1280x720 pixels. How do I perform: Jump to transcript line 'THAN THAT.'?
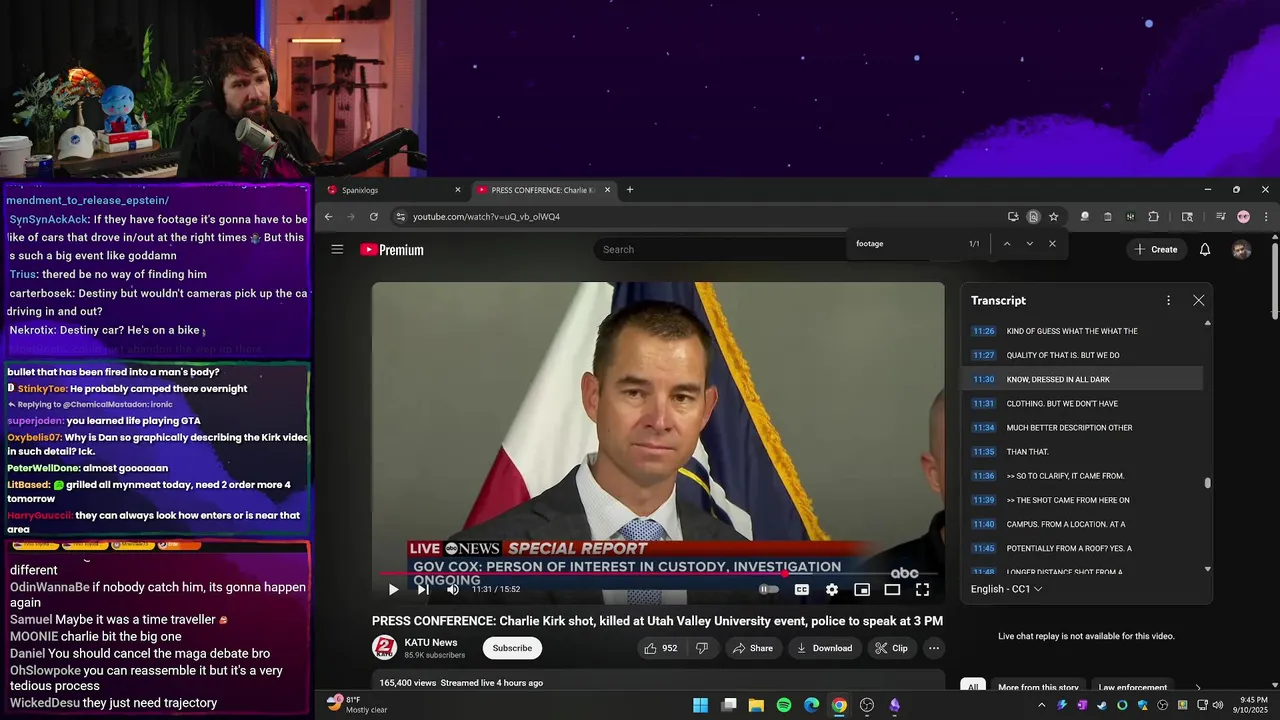pyautogui.click(x=1028, y=452)
